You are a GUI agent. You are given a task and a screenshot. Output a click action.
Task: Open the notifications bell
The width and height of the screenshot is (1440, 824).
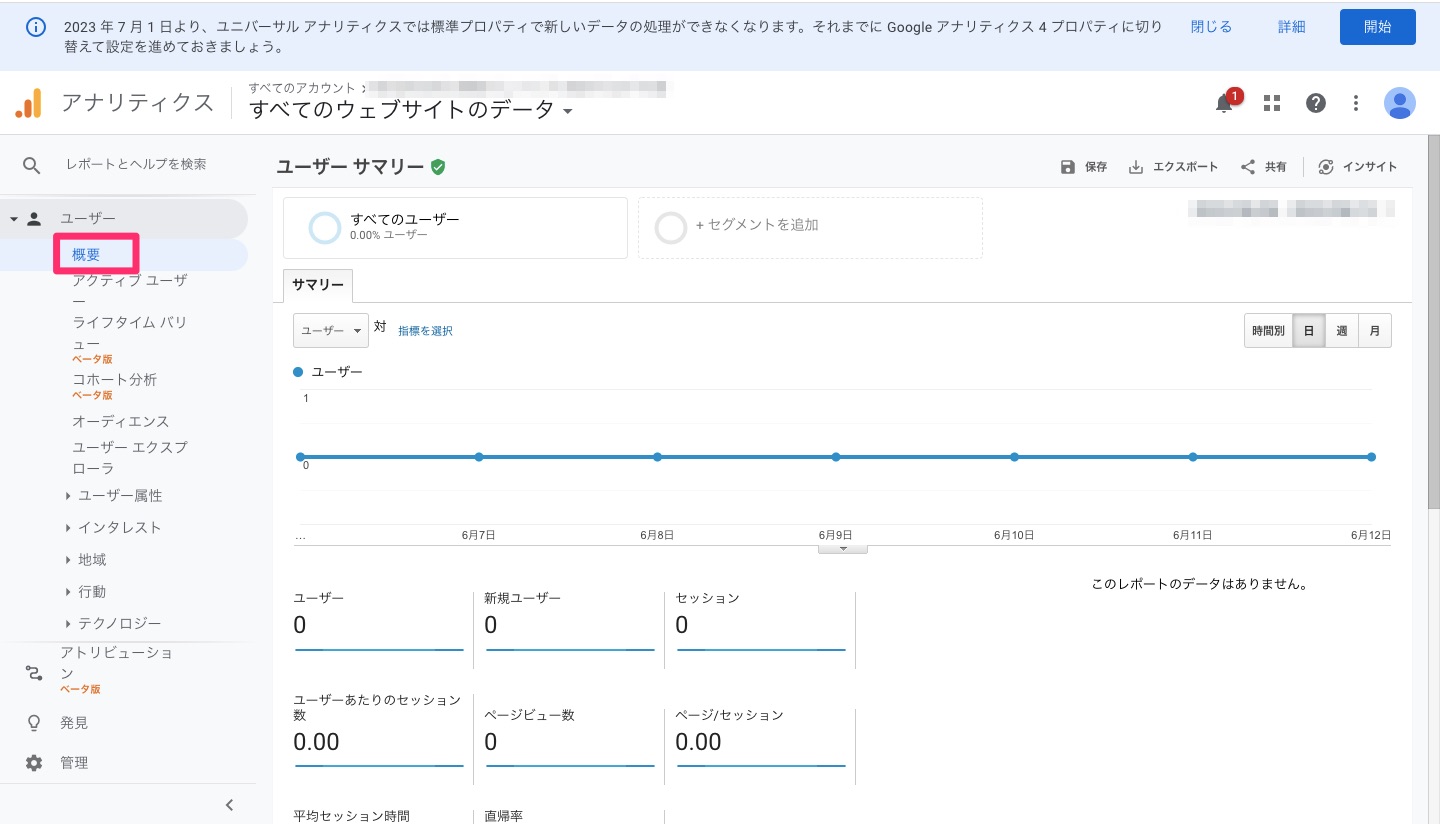tap(1224, 103)
